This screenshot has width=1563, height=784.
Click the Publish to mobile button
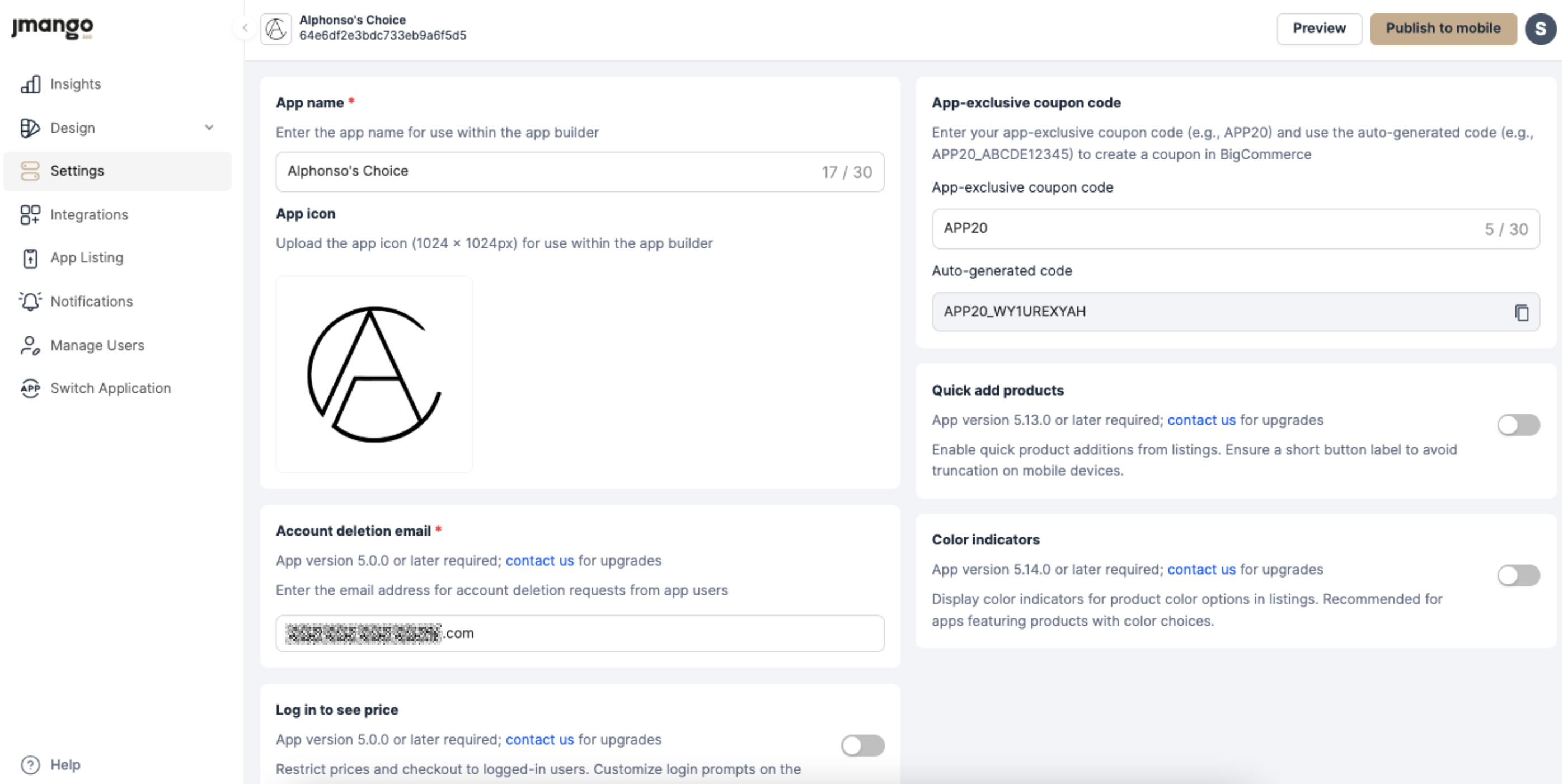pyautogui.click(x=1443, y=29)
